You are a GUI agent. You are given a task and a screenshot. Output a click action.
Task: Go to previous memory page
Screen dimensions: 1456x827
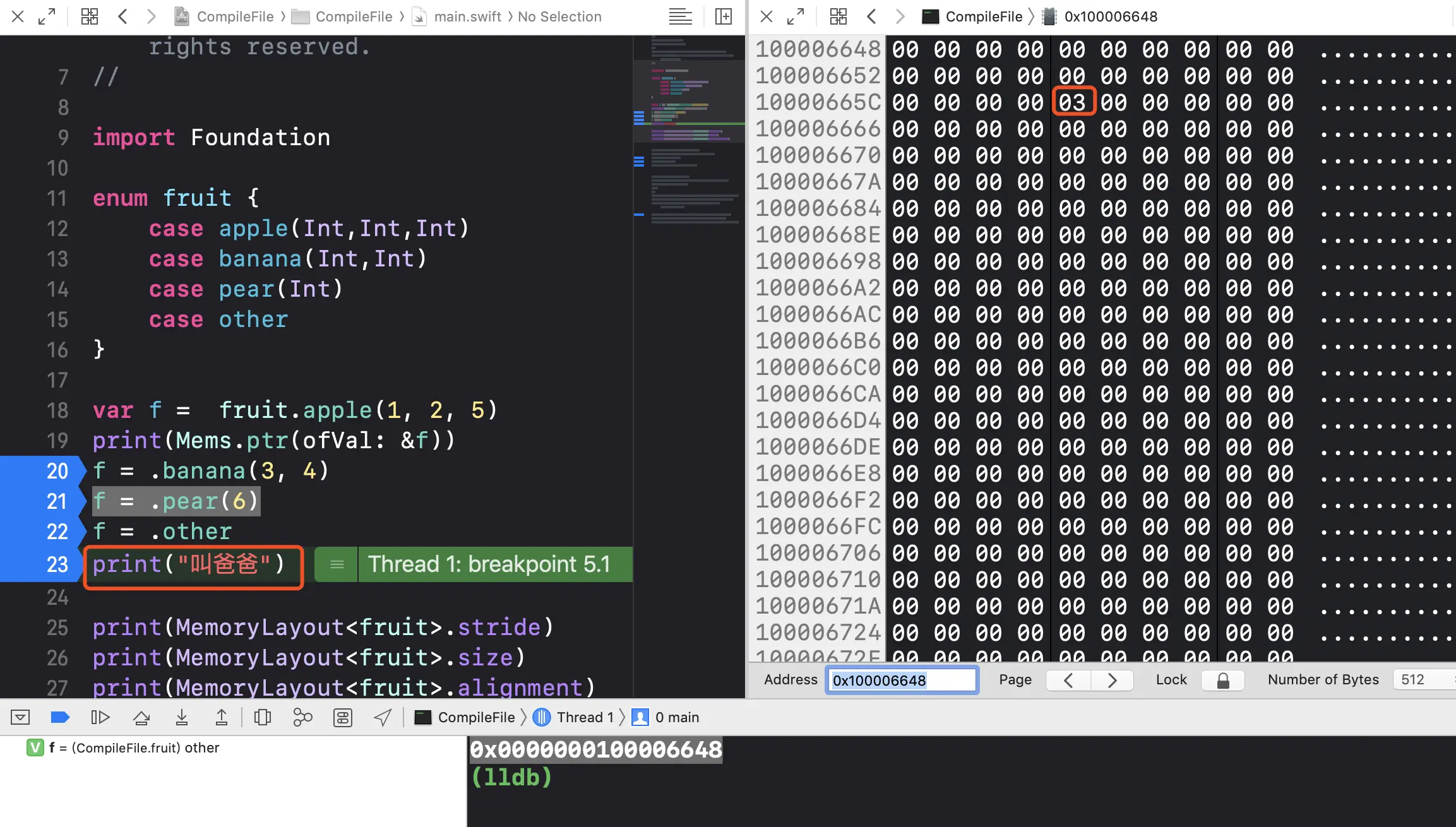click(x=1068, y=680)
